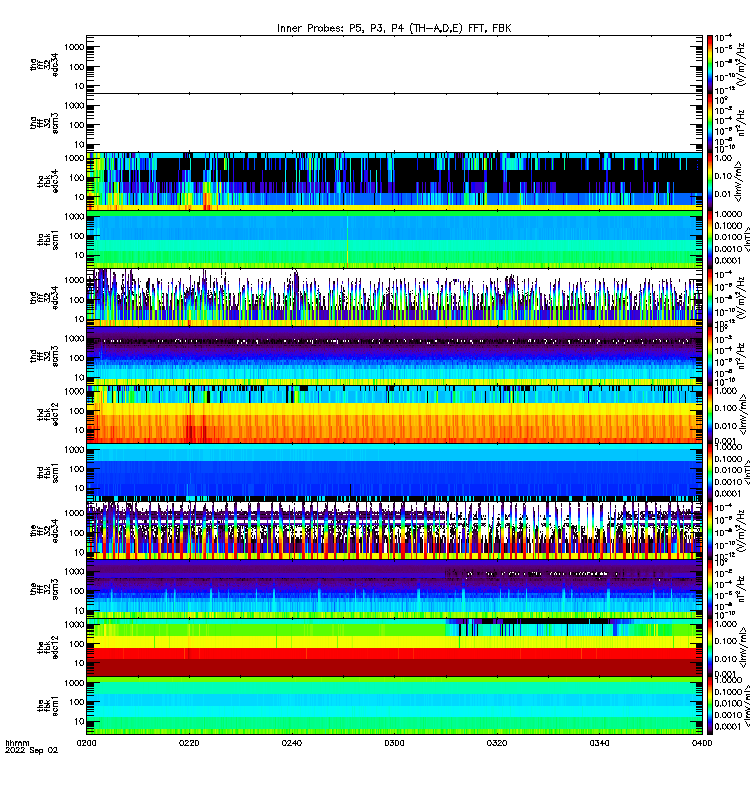750x800 pixels.
Task: Click the the fff edc34 spectrogram with red spikes
Action: pyautogui.click(x=394, y=530)
